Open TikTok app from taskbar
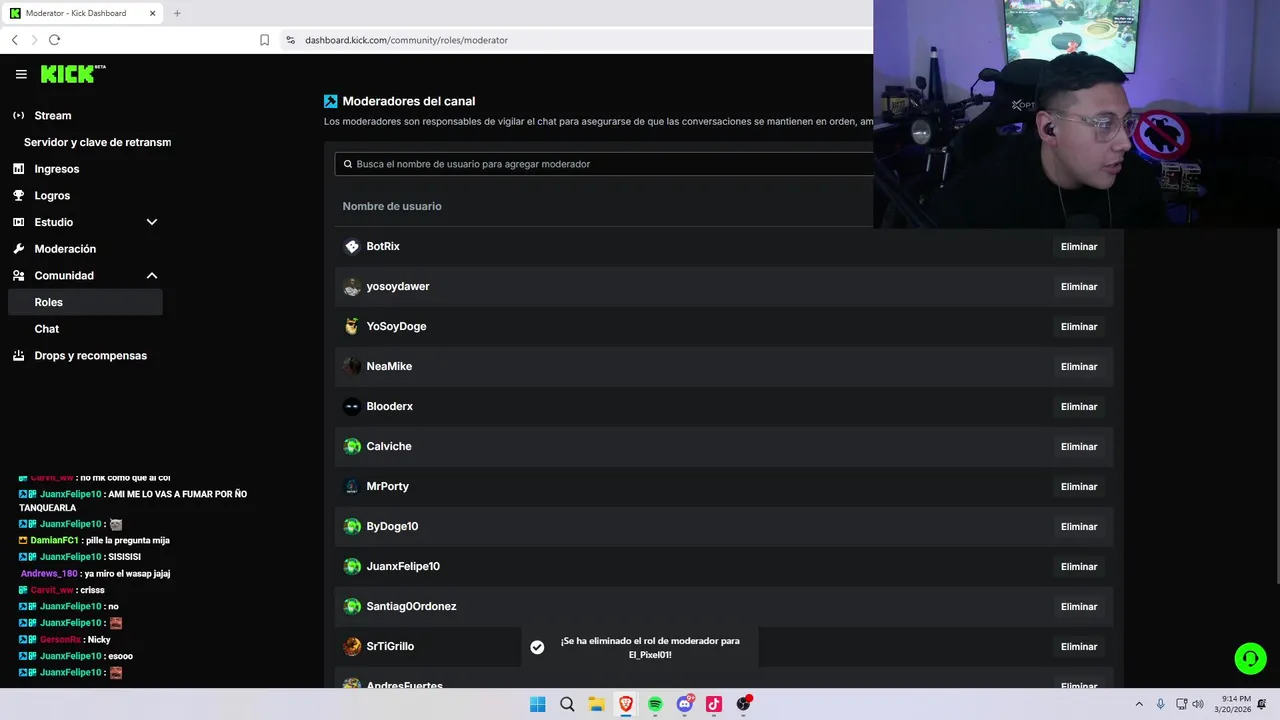The height and width of the screenshot is (720, 1280). click(714, 704)
